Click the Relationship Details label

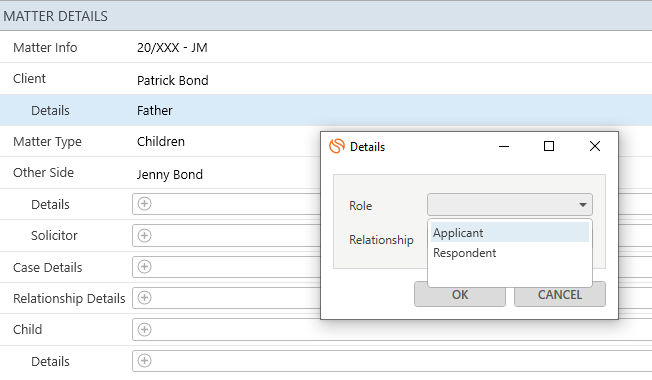69,299
